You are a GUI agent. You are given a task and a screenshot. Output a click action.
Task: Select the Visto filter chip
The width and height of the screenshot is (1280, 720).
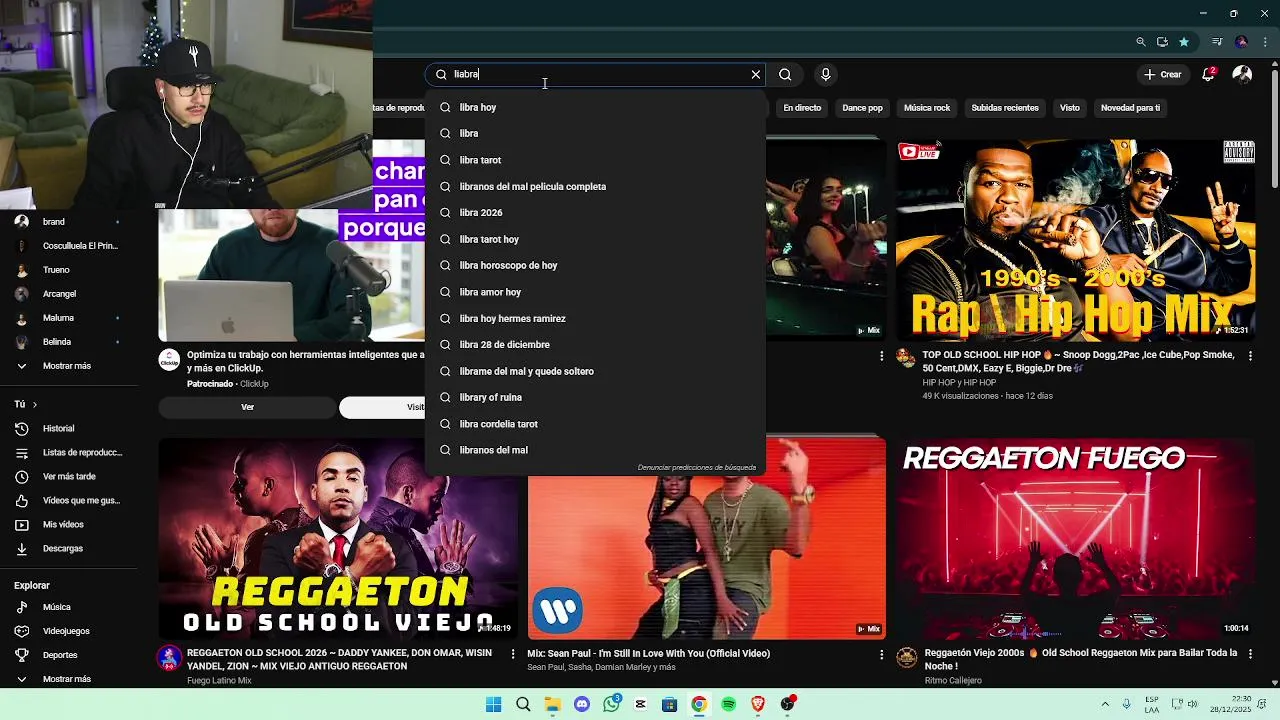point(1070,108)
